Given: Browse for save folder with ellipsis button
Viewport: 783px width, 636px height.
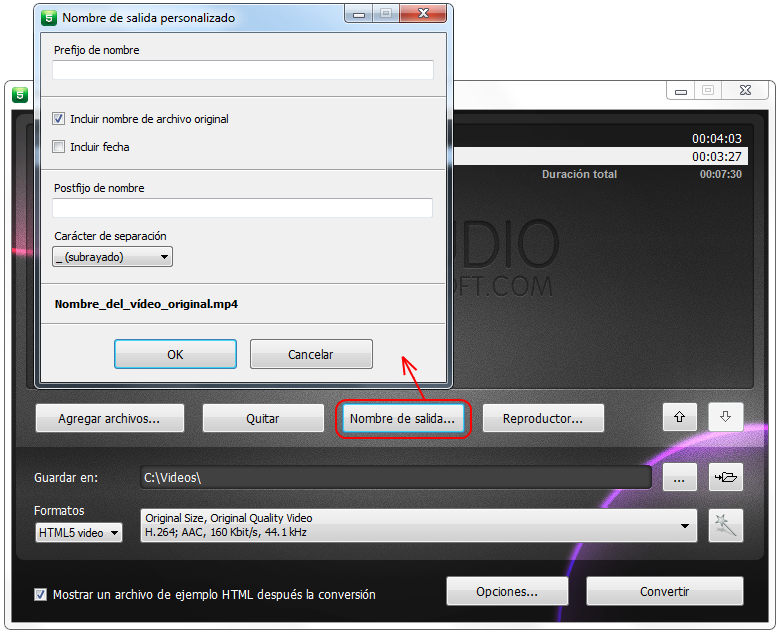Looking at the screenshot, I should (680, 477).
